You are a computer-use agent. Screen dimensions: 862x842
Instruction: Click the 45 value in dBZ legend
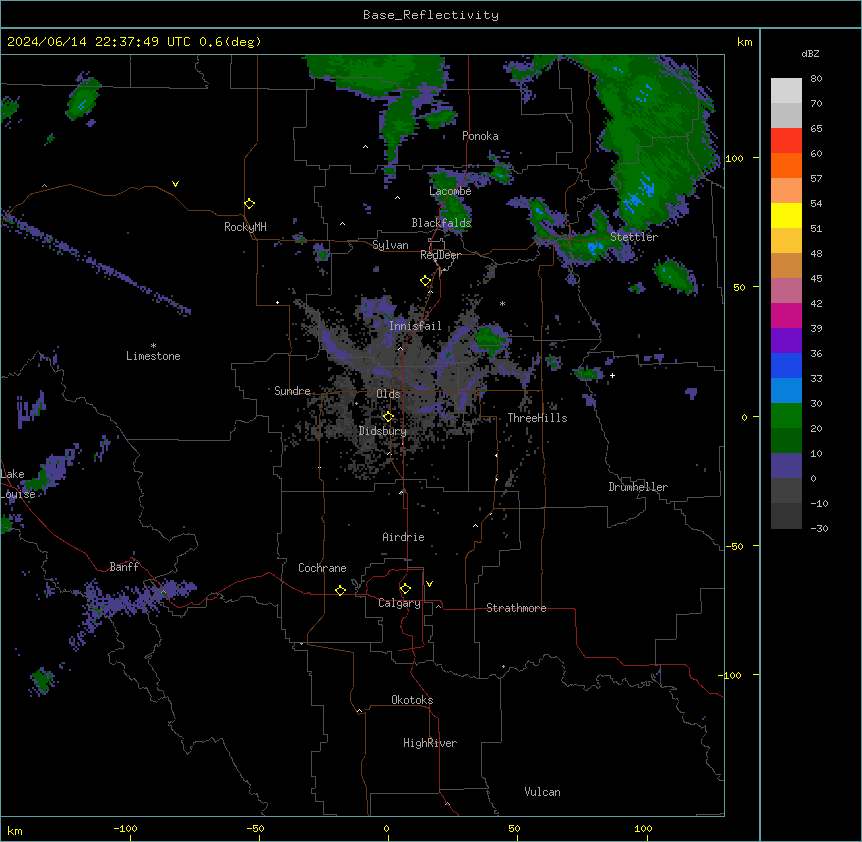tap(816, 278)
